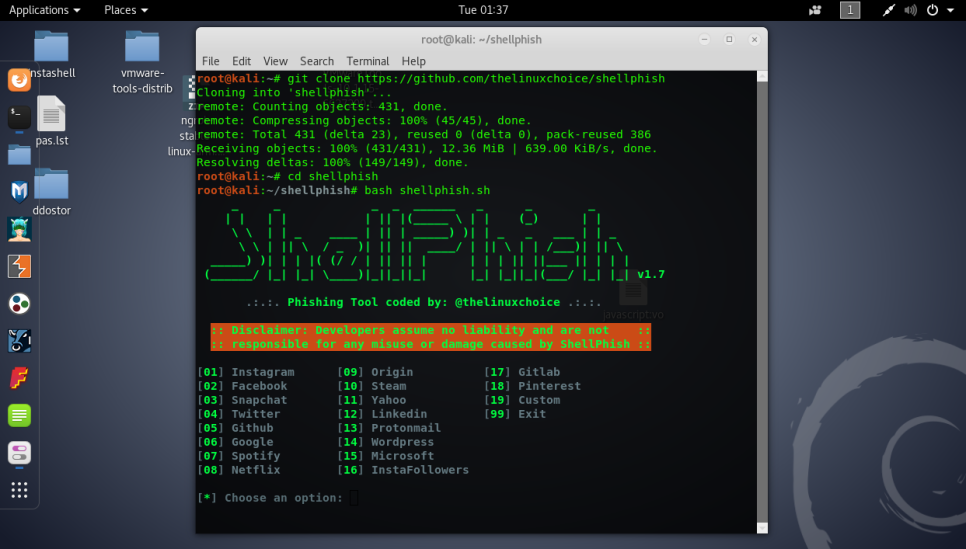The width and height of the screenshot is (966, 549).
Task: Click the terminal scrollbar down arrow
Action: 762,528
